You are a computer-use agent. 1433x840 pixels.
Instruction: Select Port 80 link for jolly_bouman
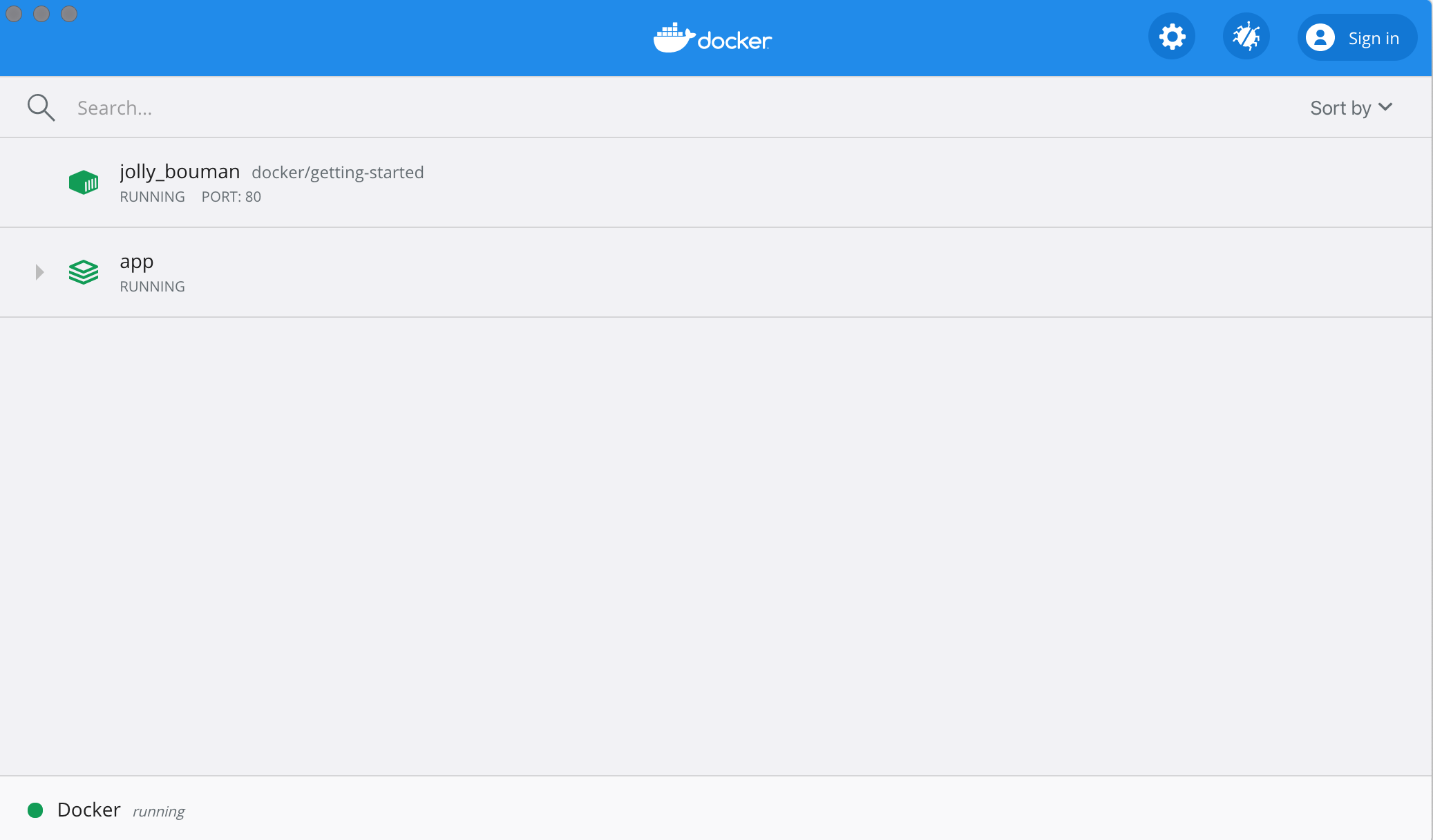coord(232,195)
